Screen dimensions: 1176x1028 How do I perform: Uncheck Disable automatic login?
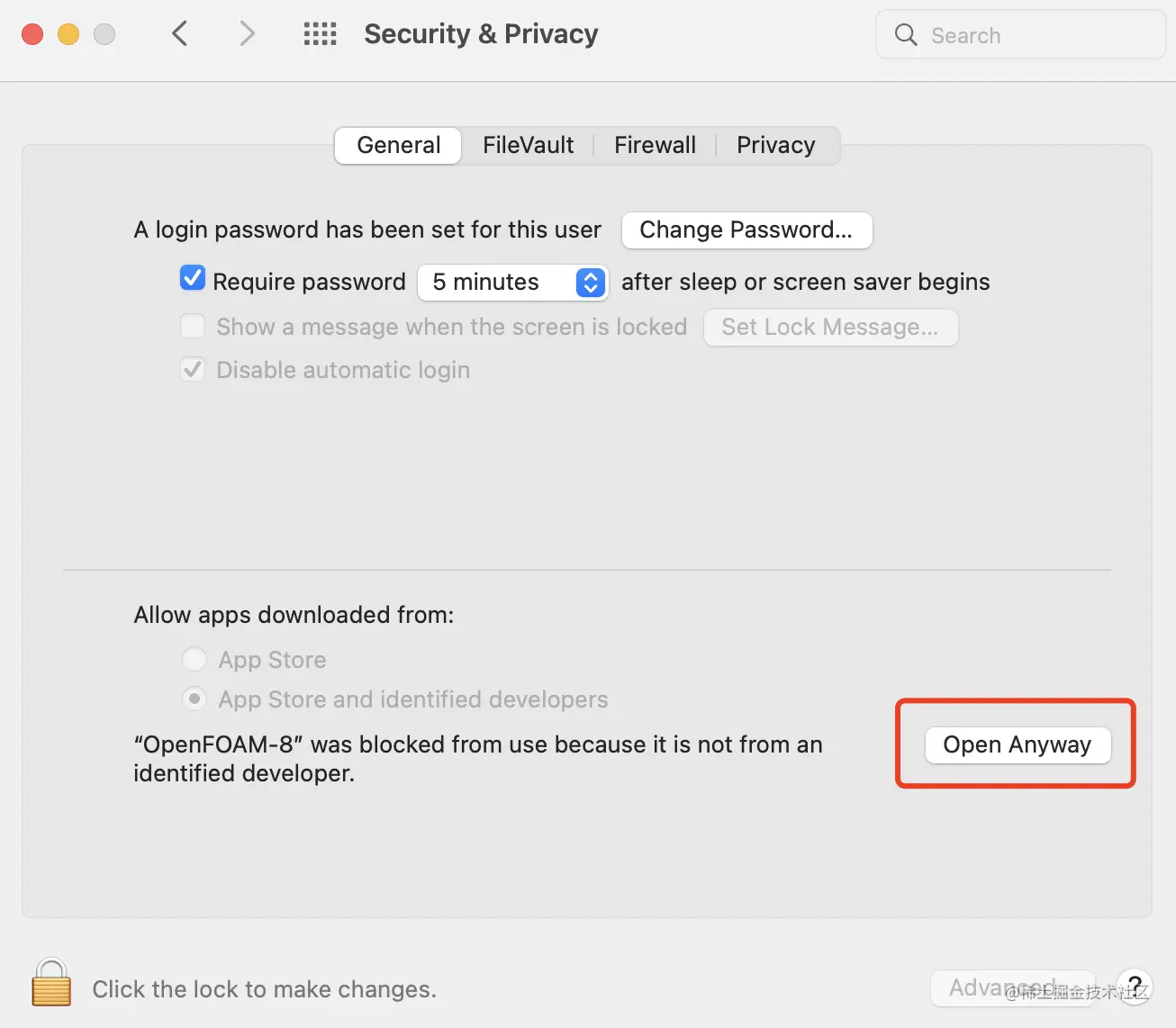tap(193, 369)
